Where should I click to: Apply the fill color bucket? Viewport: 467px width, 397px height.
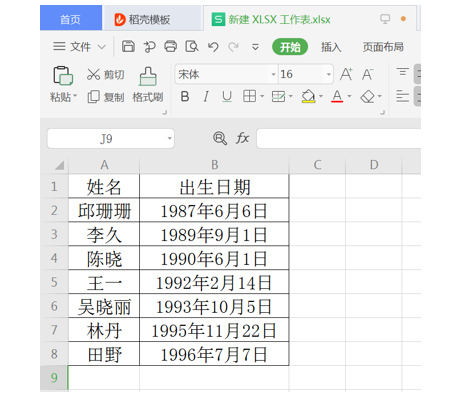[x=308, y=96]
